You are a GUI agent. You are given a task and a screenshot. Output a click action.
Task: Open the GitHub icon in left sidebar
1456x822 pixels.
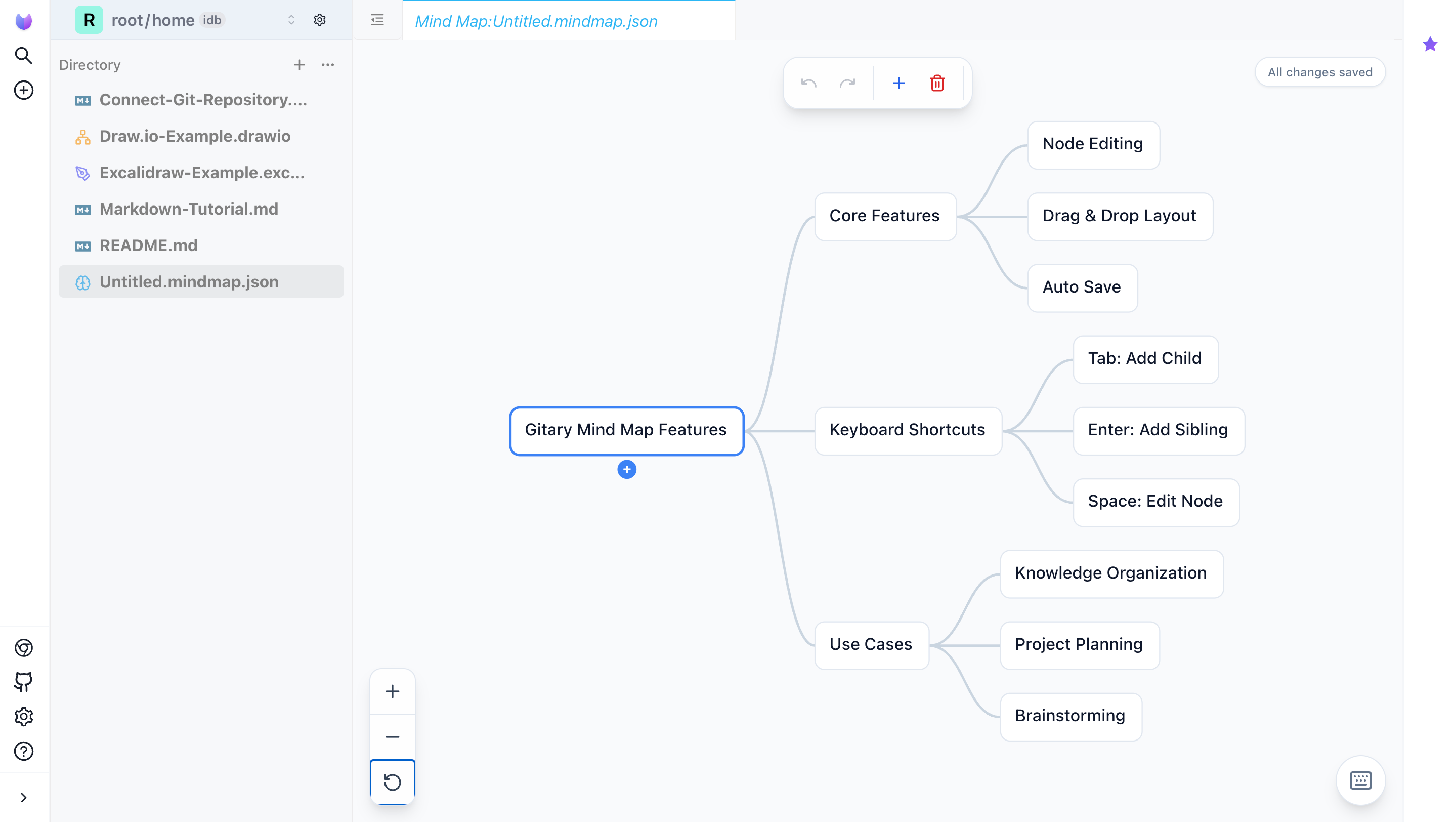click(x=23, y=682)
